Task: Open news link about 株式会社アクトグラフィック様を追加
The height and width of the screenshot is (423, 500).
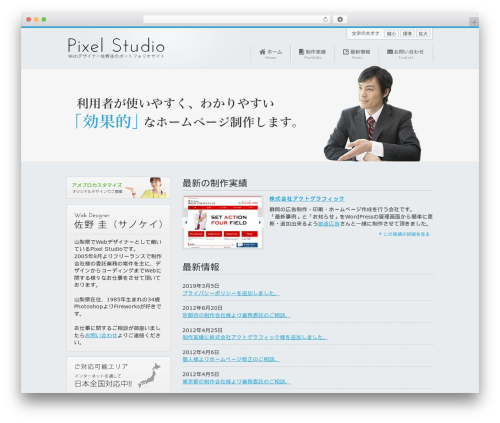Action: point(255,337)
